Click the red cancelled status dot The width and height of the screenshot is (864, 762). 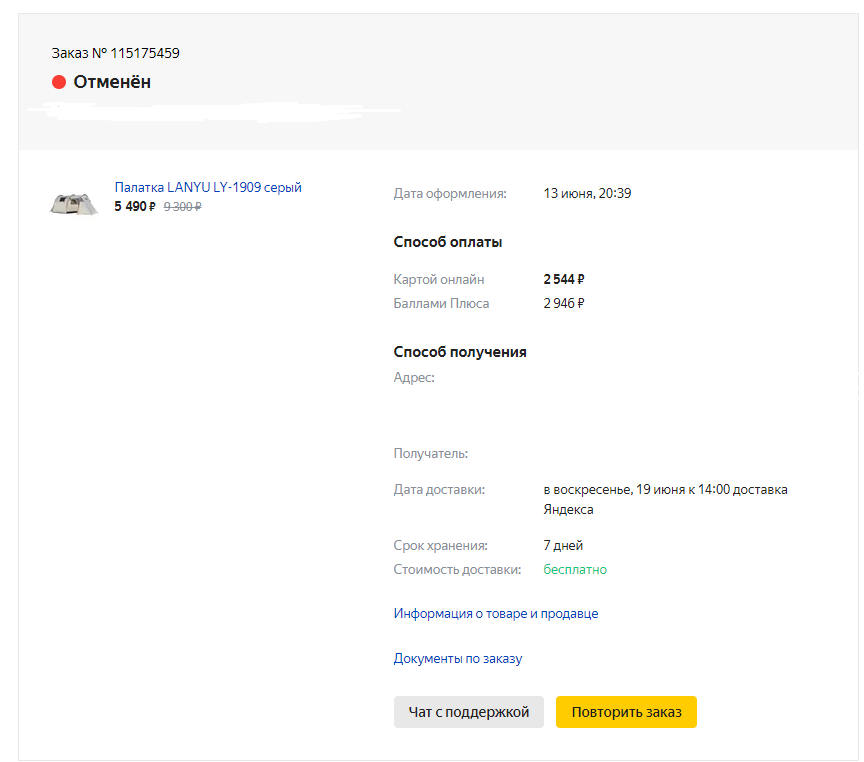[x=59, y=82]
